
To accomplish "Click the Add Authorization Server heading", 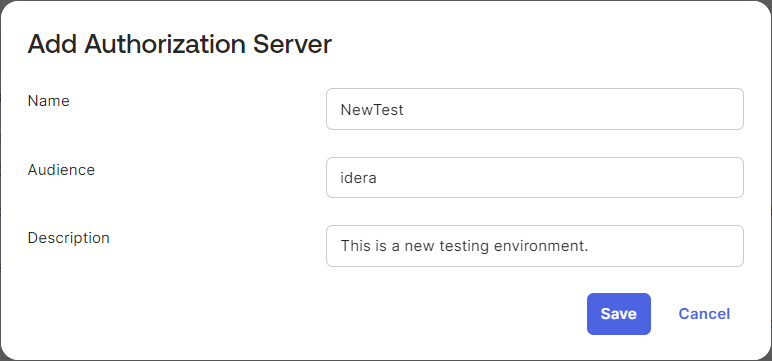I will coord(180,44).
